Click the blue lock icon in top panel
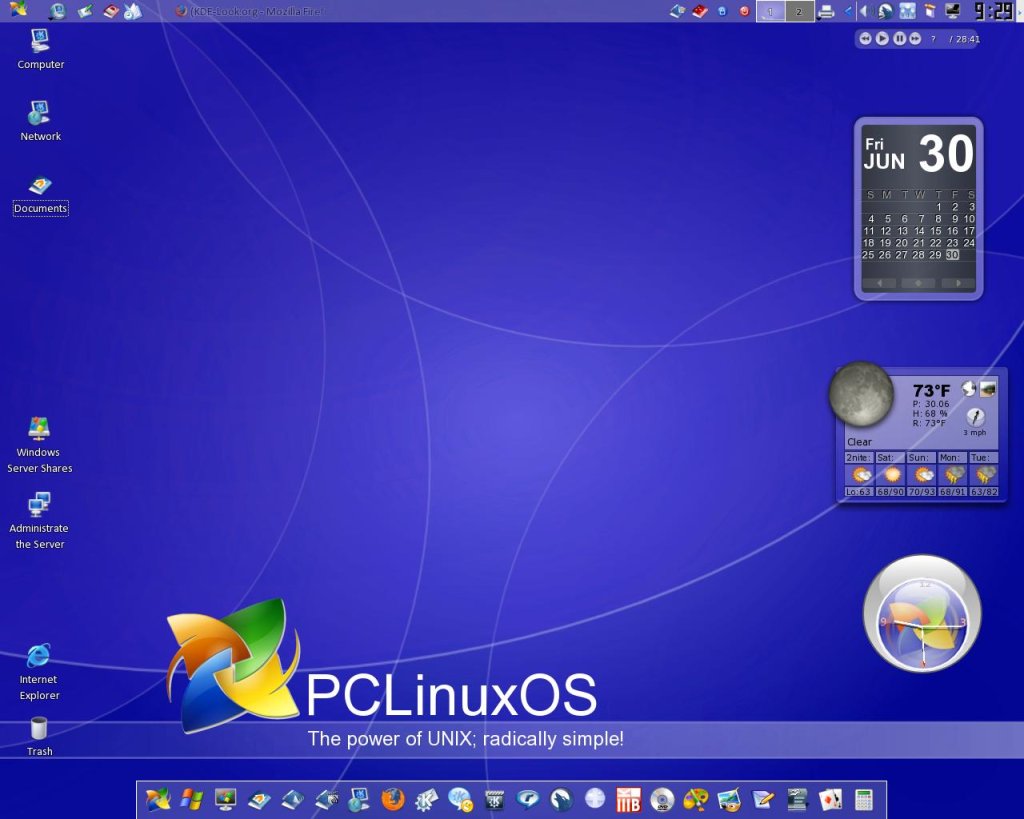Screen dimensions: 1024x819 coord(722,11)
